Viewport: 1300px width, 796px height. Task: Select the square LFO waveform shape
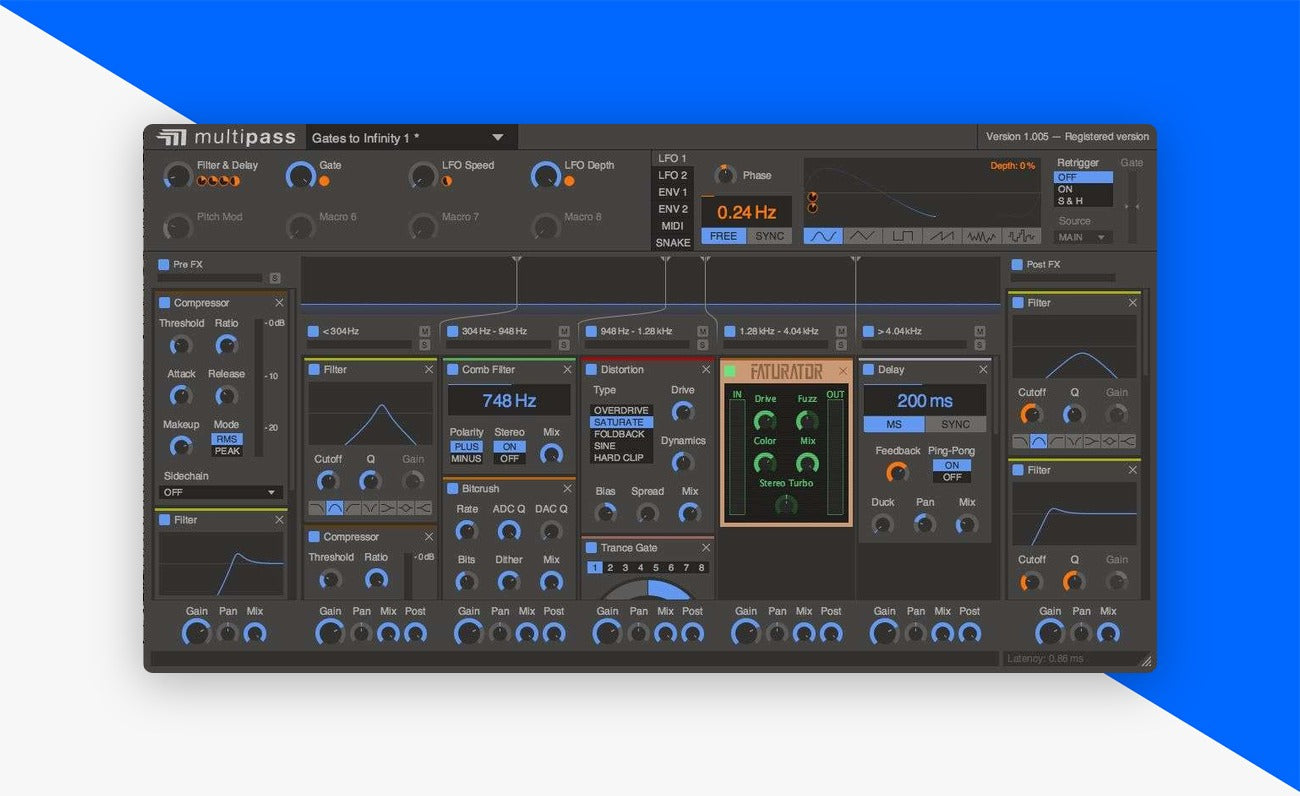tap(903, 237)
